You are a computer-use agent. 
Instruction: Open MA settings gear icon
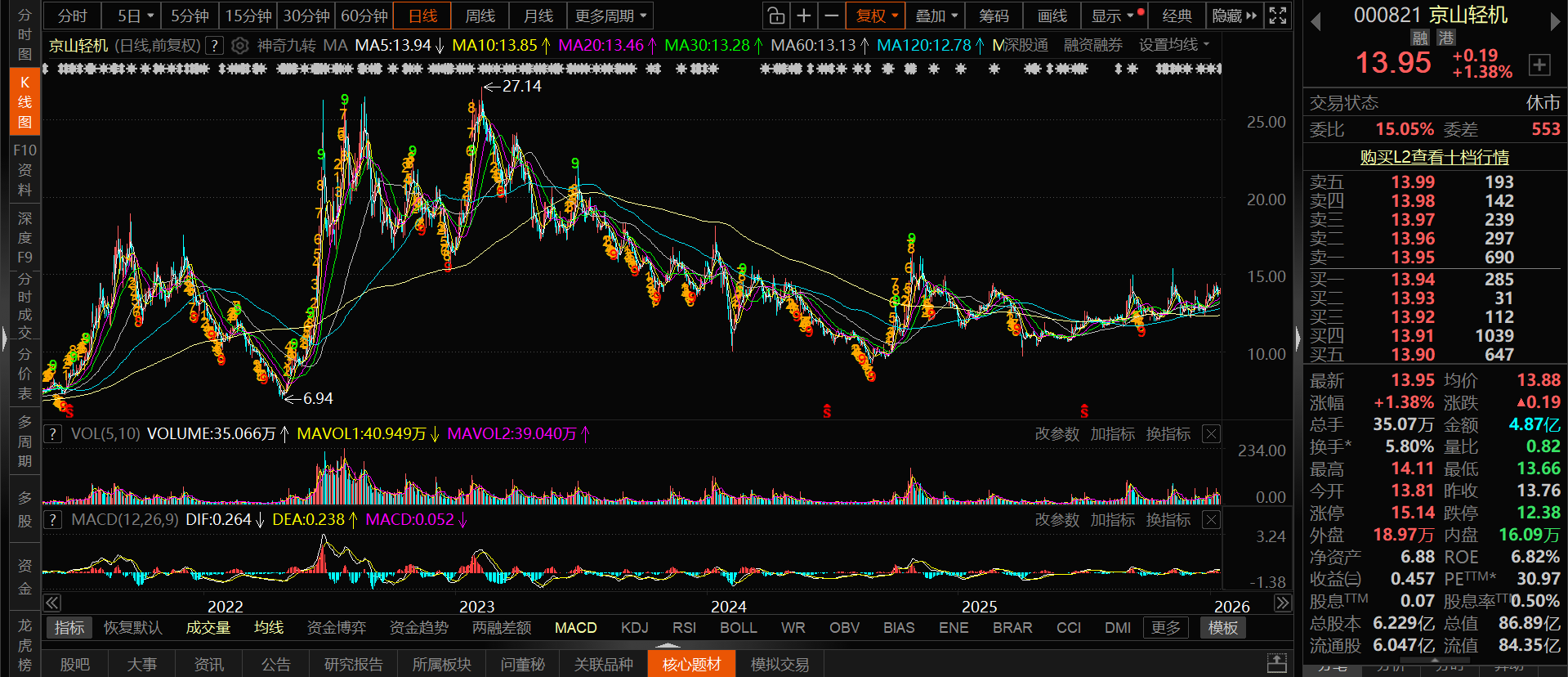[x=239, y=46]
